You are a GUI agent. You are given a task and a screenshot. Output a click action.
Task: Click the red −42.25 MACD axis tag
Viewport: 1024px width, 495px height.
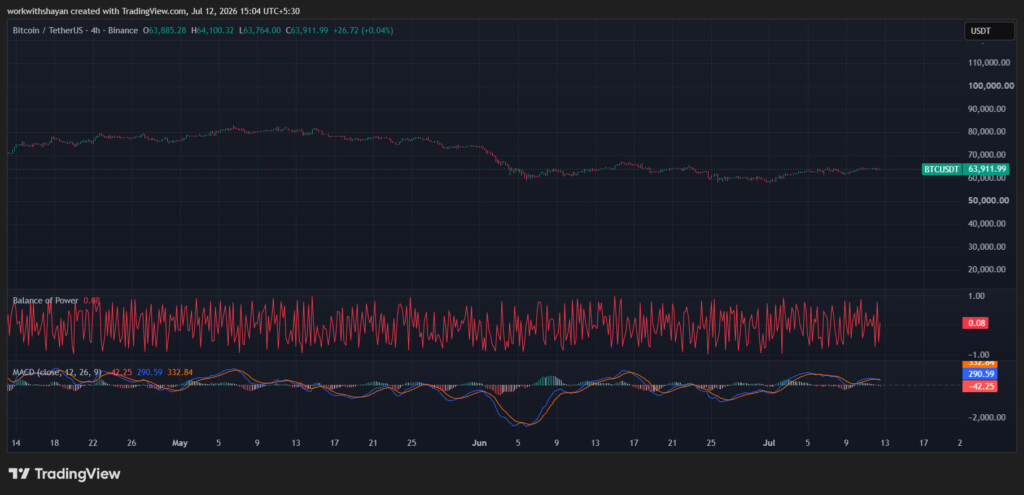click(979, 386)
